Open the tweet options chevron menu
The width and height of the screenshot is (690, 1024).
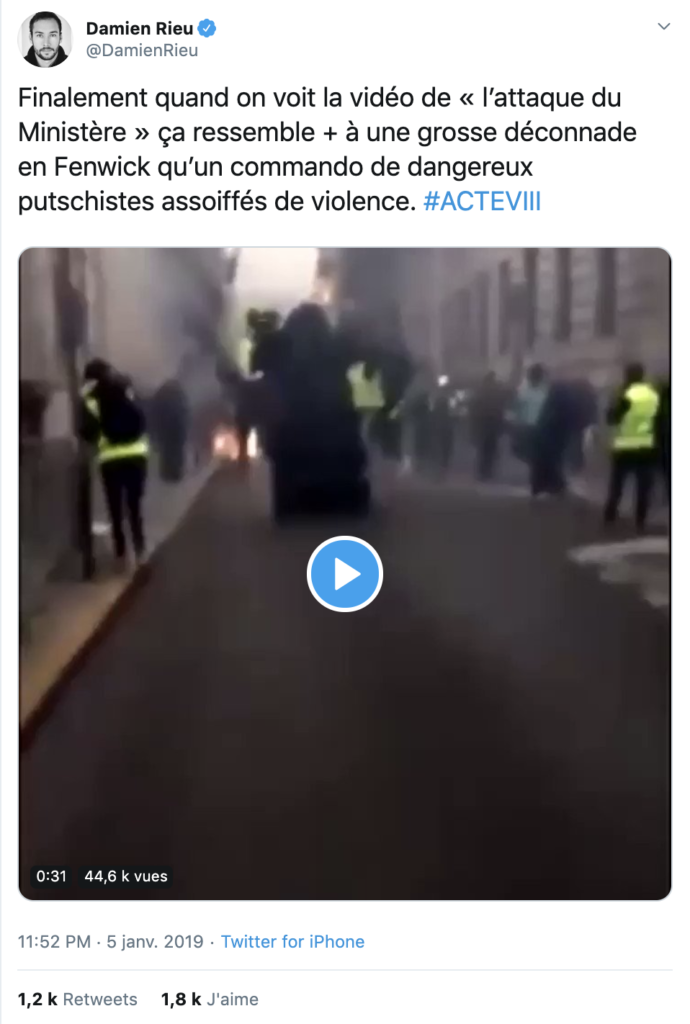664,27
